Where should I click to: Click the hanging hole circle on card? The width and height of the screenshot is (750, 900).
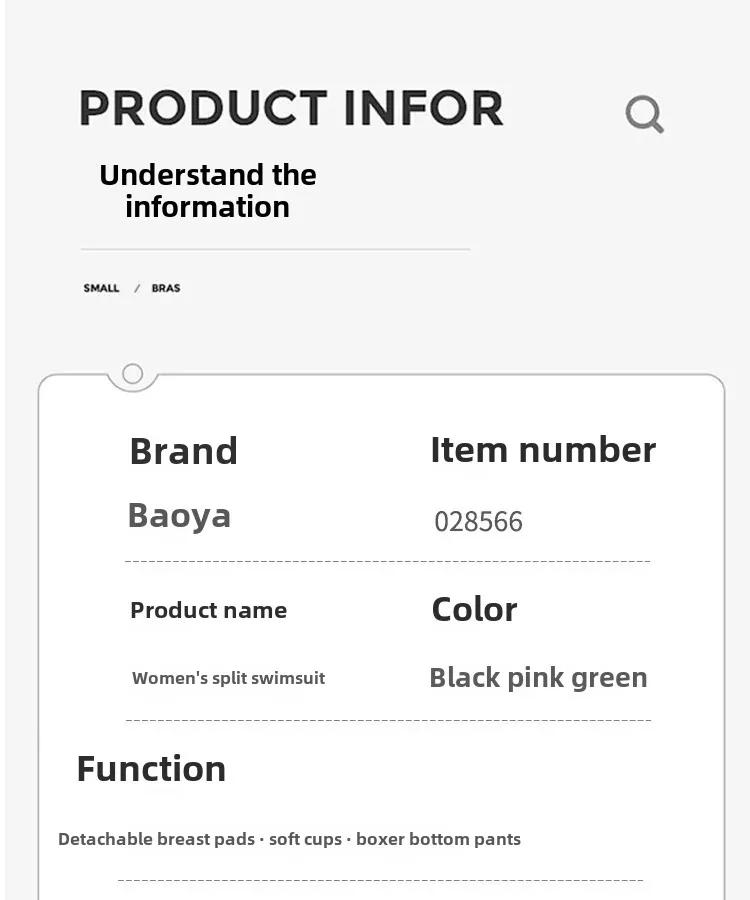[133, 374]
